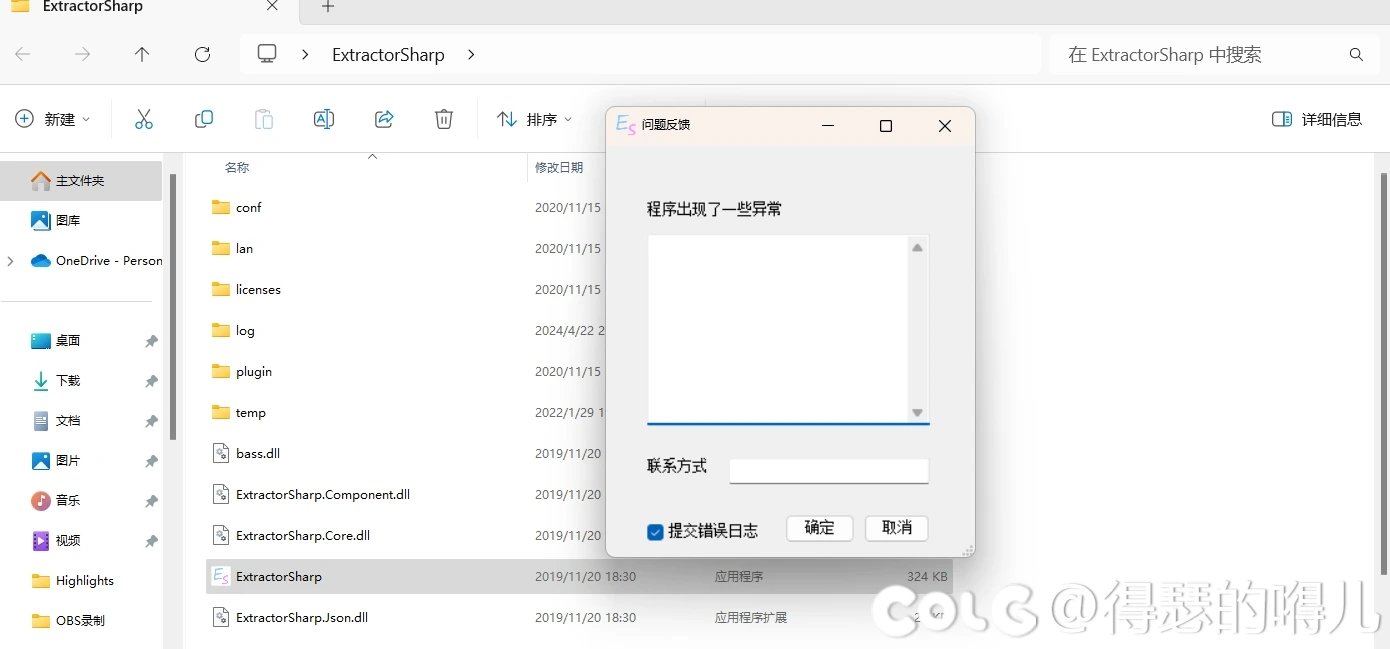Select 主文件夹 in the sidebar
1390x649 pixels.
[x=81, y=181]
